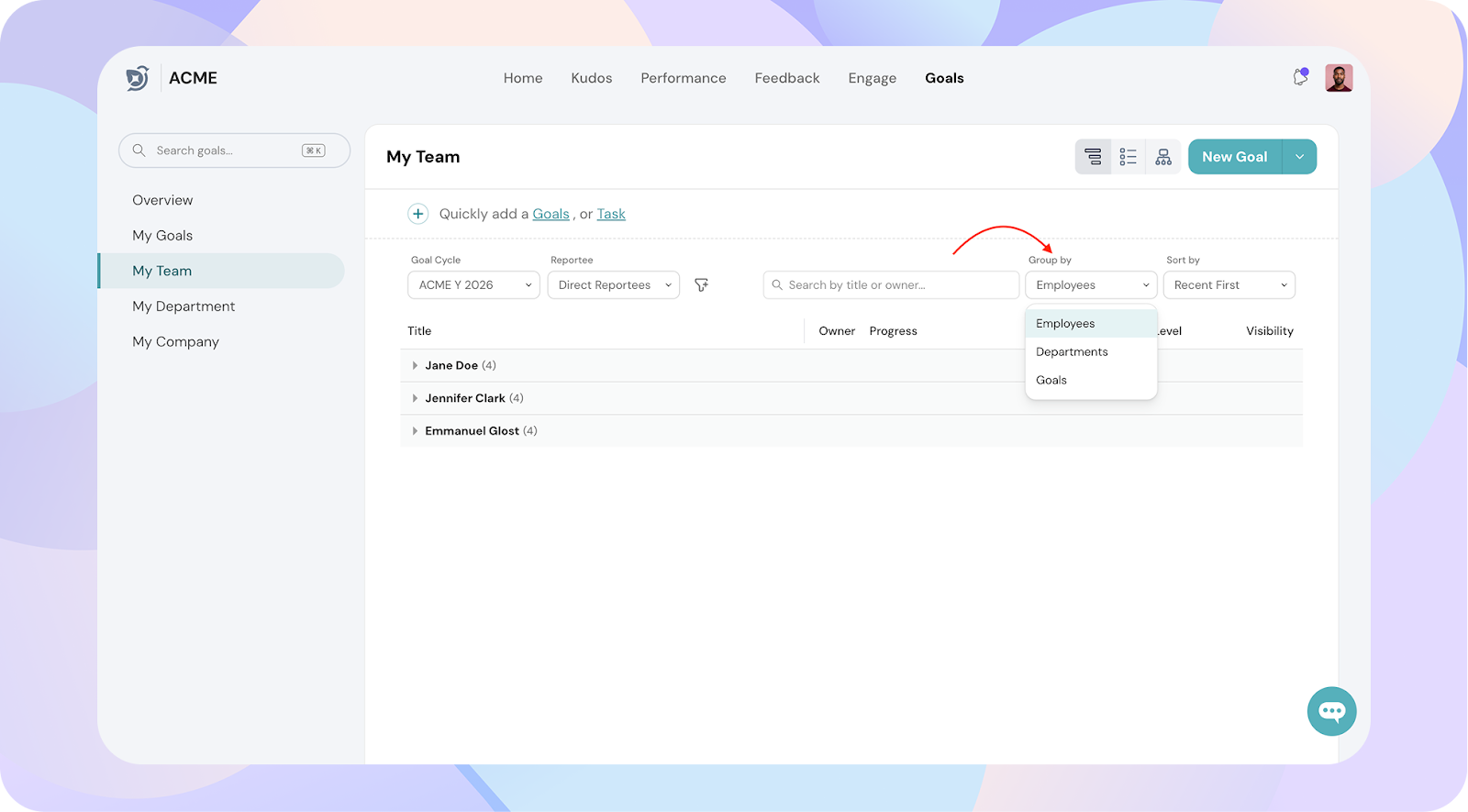Screen dimensions: 1468x812
Task: Select Goals in Group by menu
Action: [1091, 381]
